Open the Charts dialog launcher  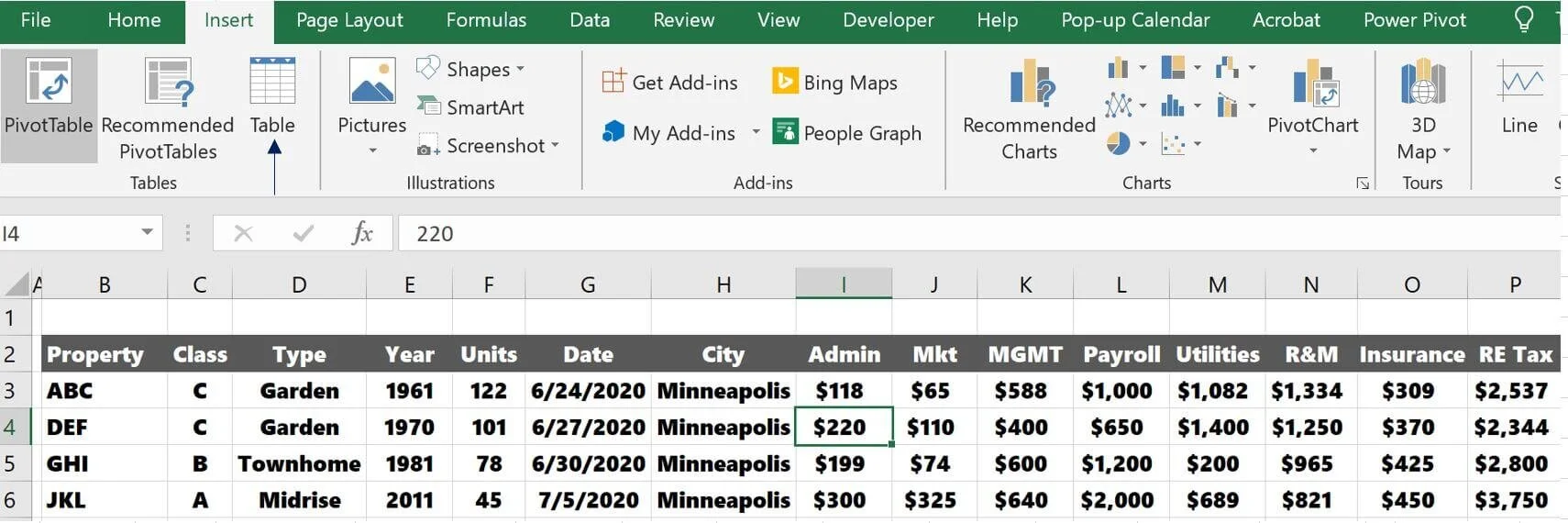click(1363, 184)
